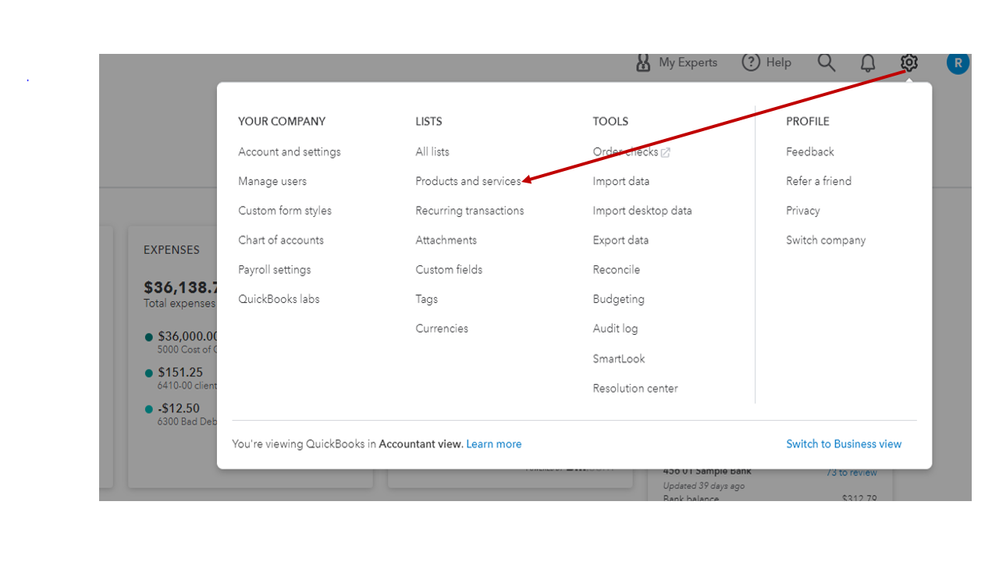Open Products and services
The height and width of the screenshot is (562, 999).
click(468, 181)
